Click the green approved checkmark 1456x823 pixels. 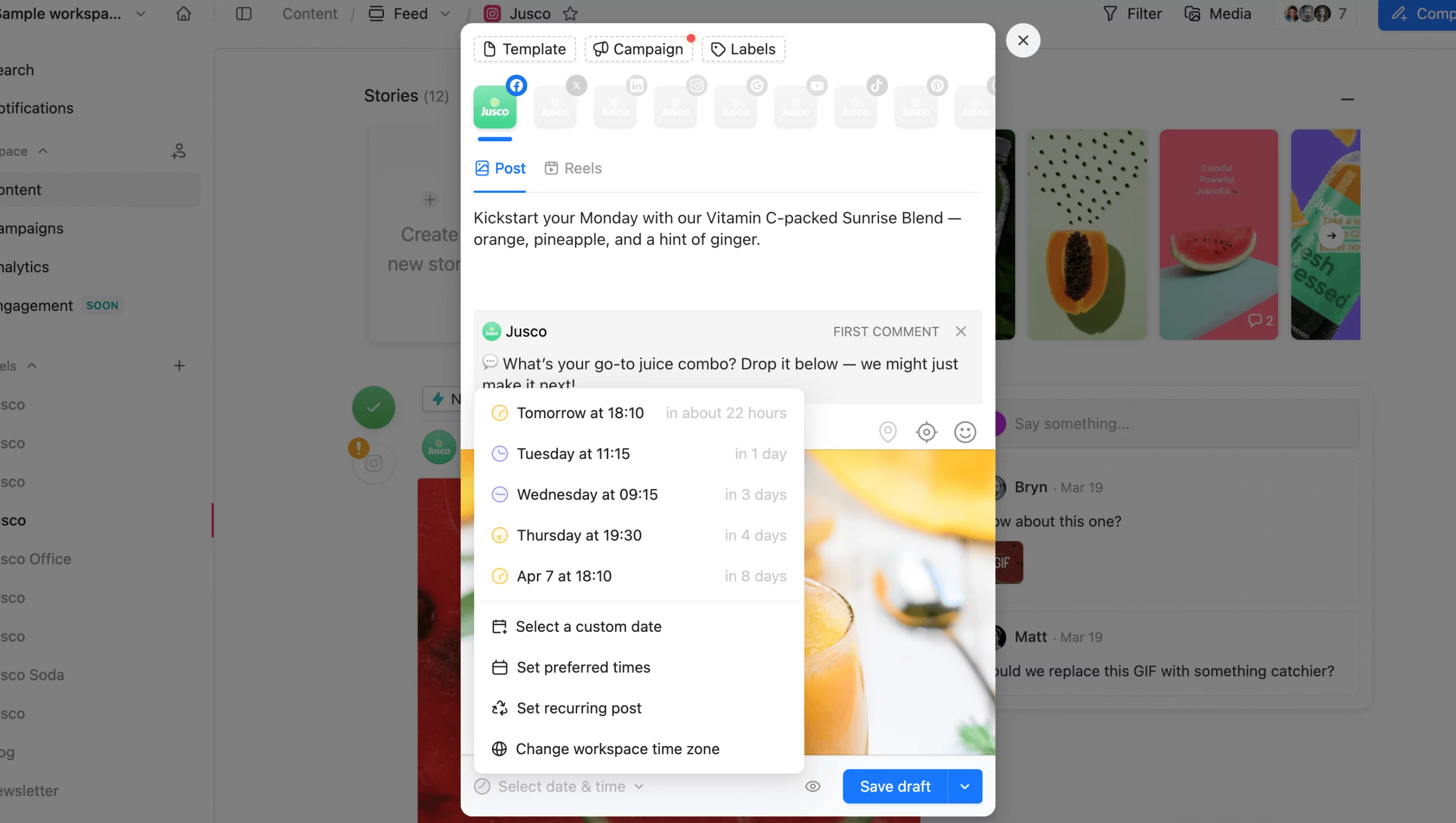tap(374, 407)
